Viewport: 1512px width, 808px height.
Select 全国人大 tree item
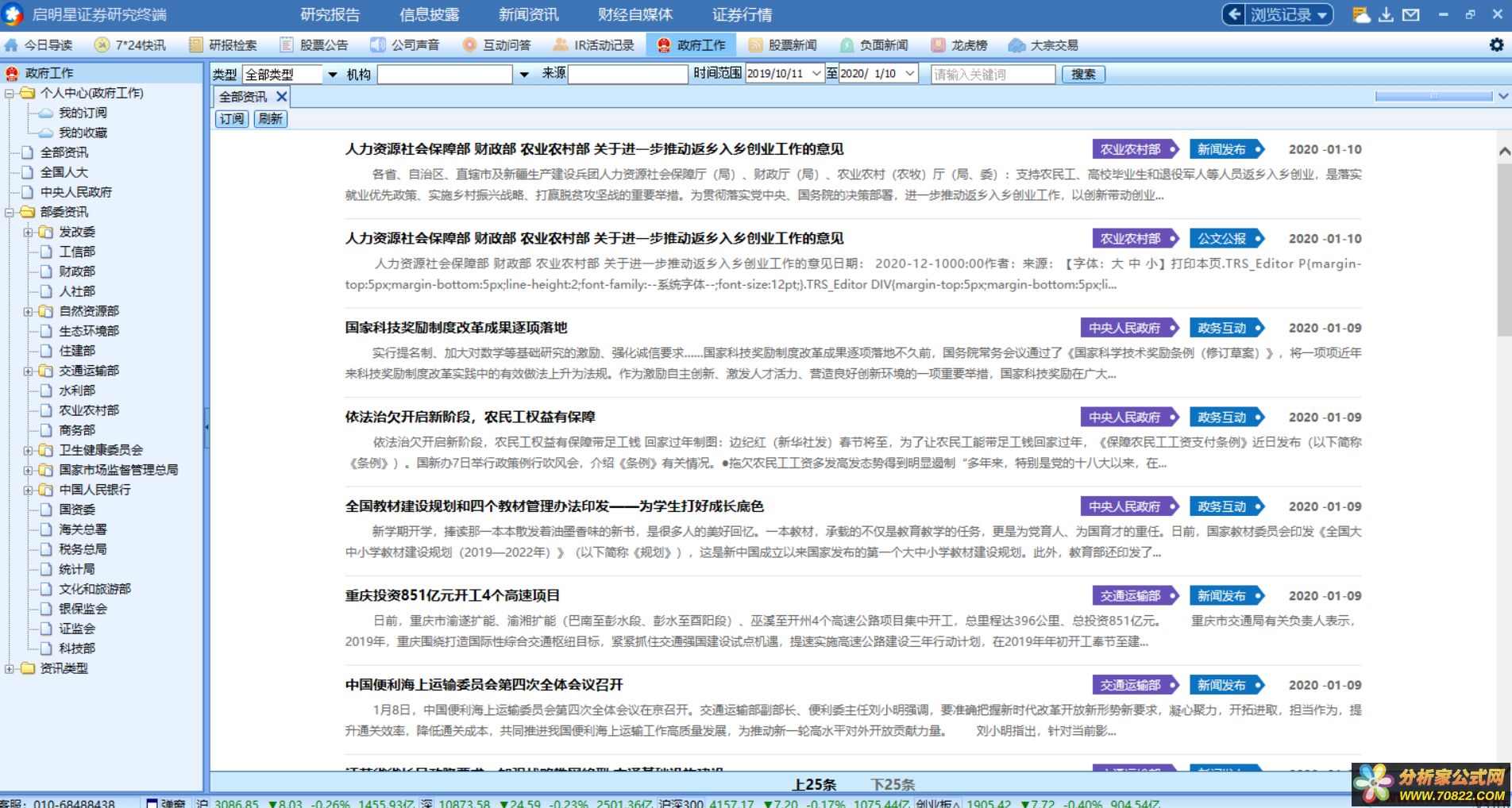point(64,172)
